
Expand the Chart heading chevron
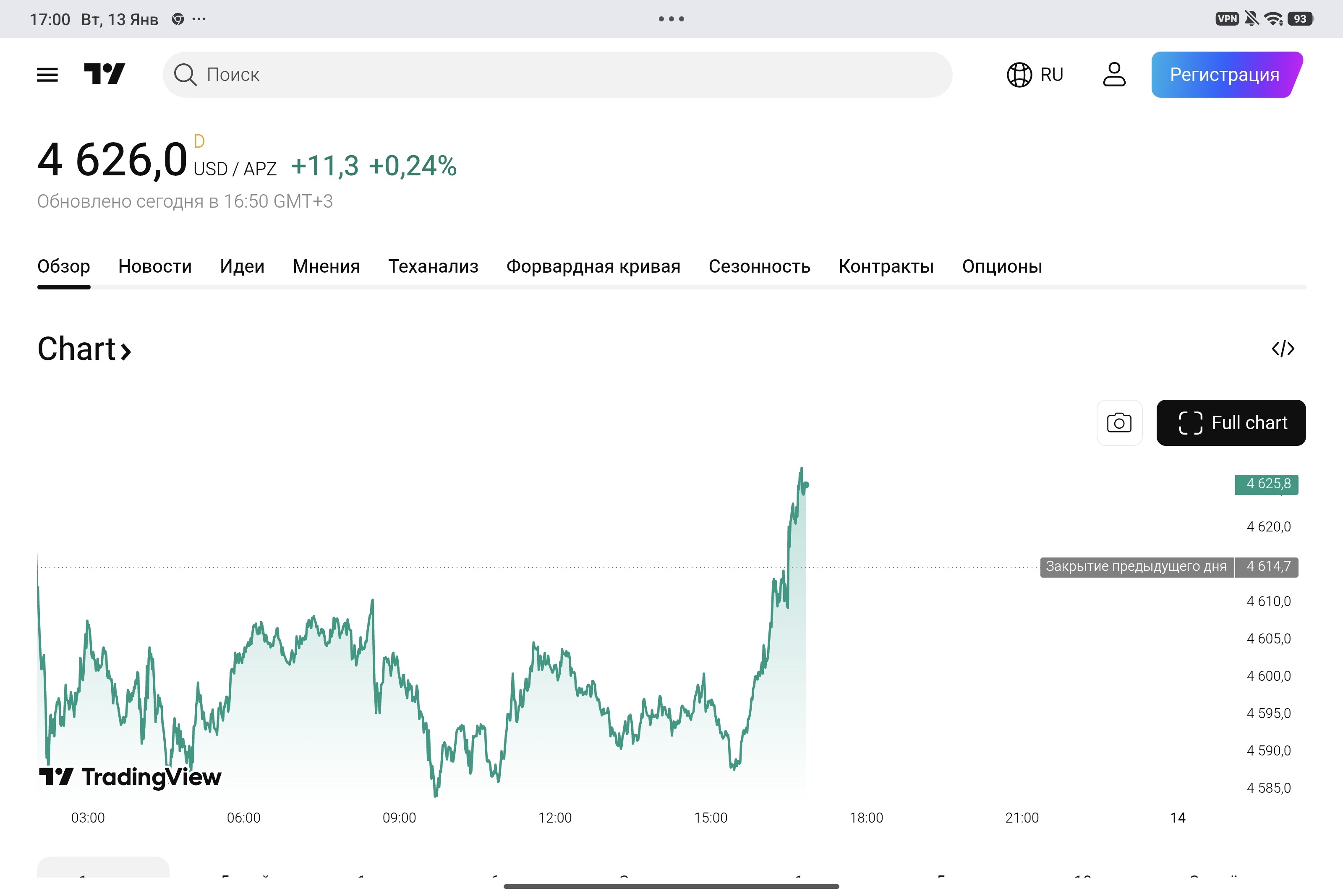coord(126,351)
